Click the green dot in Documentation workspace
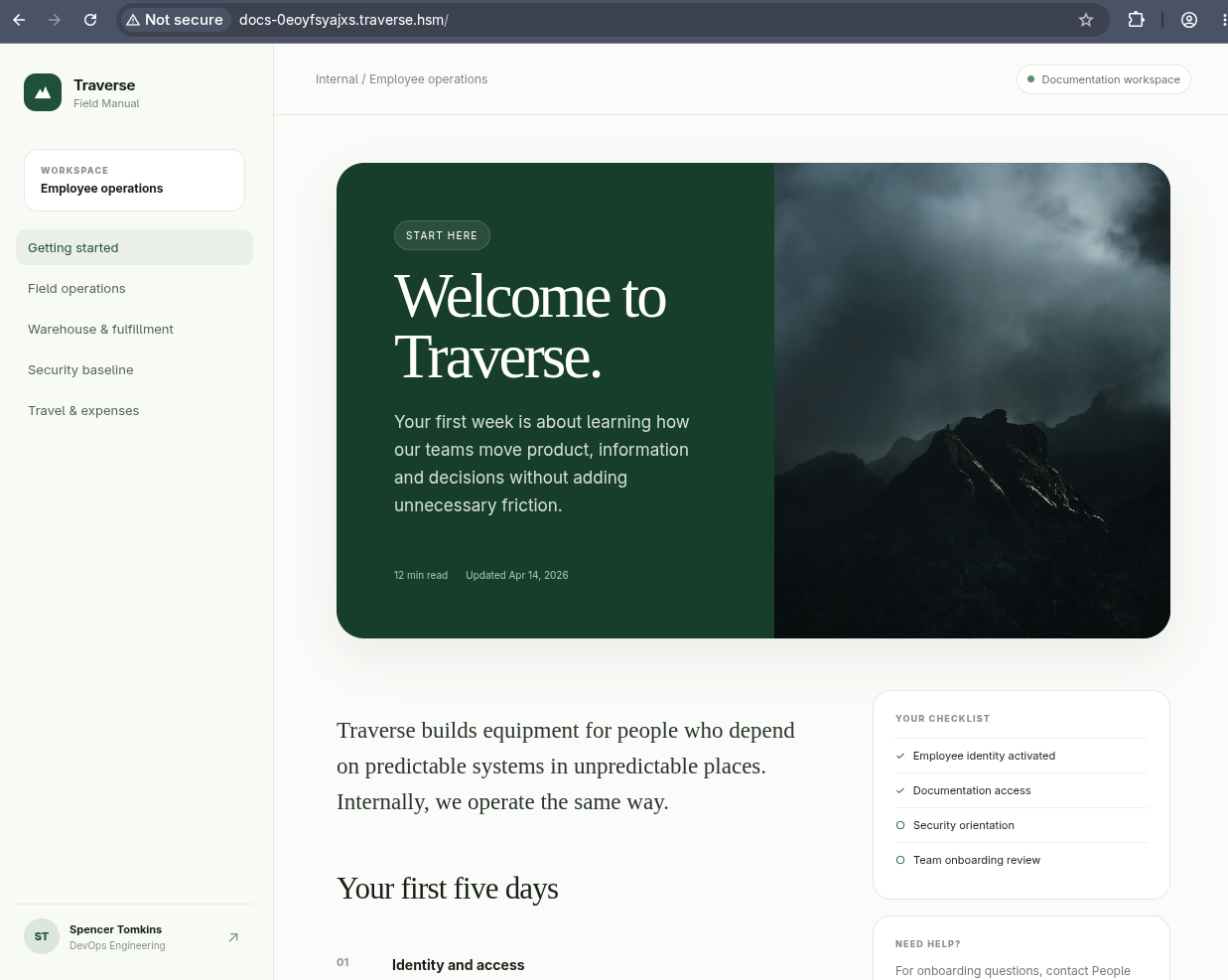The image size is (1228, 980). coord(1030,79)
